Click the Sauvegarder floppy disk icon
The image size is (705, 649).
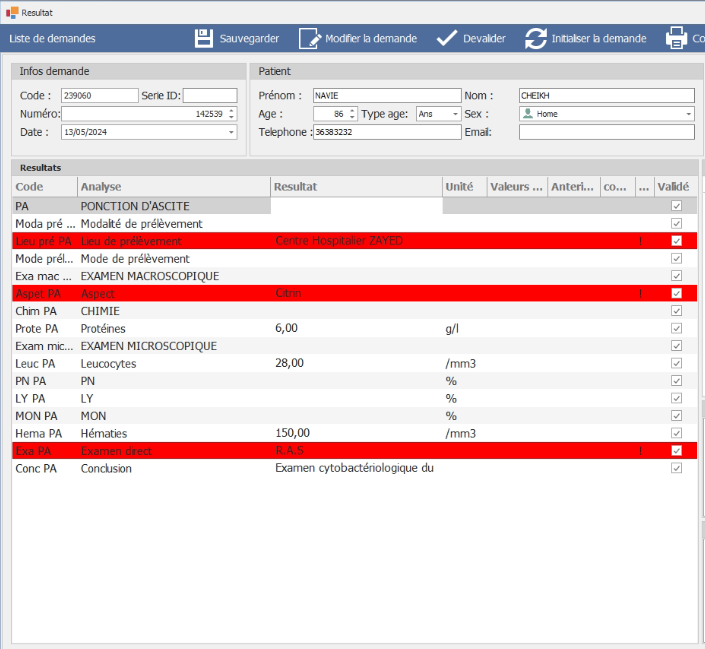click(204, 39)
